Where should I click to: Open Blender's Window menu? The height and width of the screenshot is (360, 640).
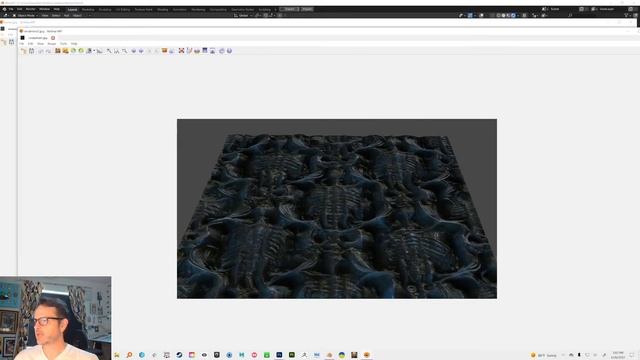click(x=44, y=9)
